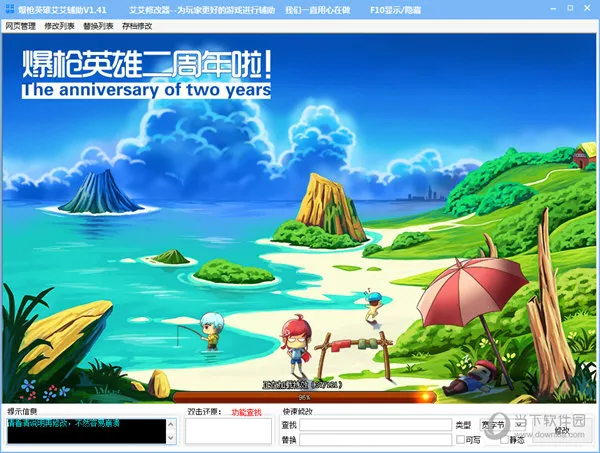This screenshot has height=453, width=600.
Task: Focus the 查找 search input field
Action: [x=376, y=425]
